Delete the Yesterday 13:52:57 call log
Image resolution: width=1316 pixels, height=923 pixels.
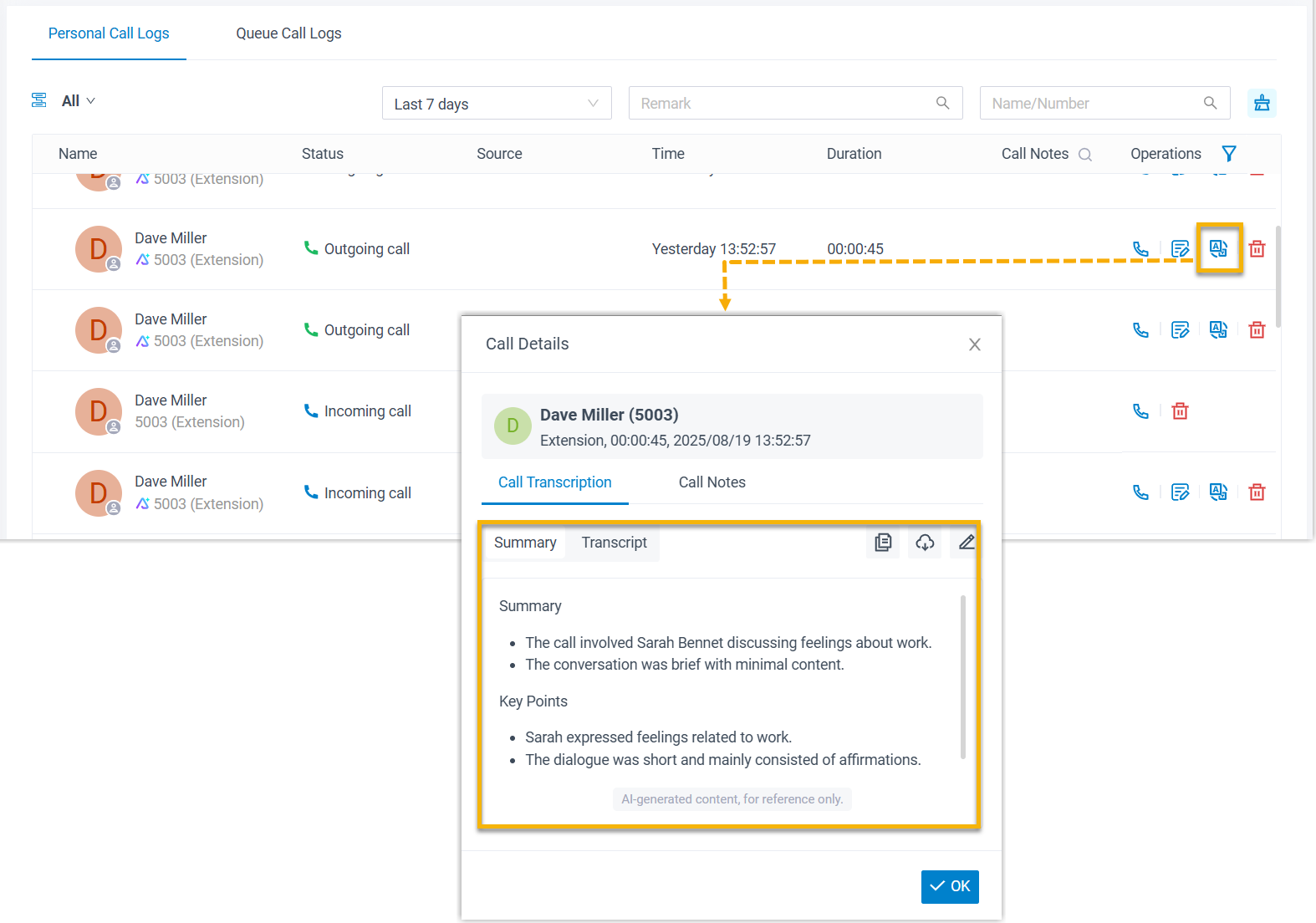point(1257,248)
